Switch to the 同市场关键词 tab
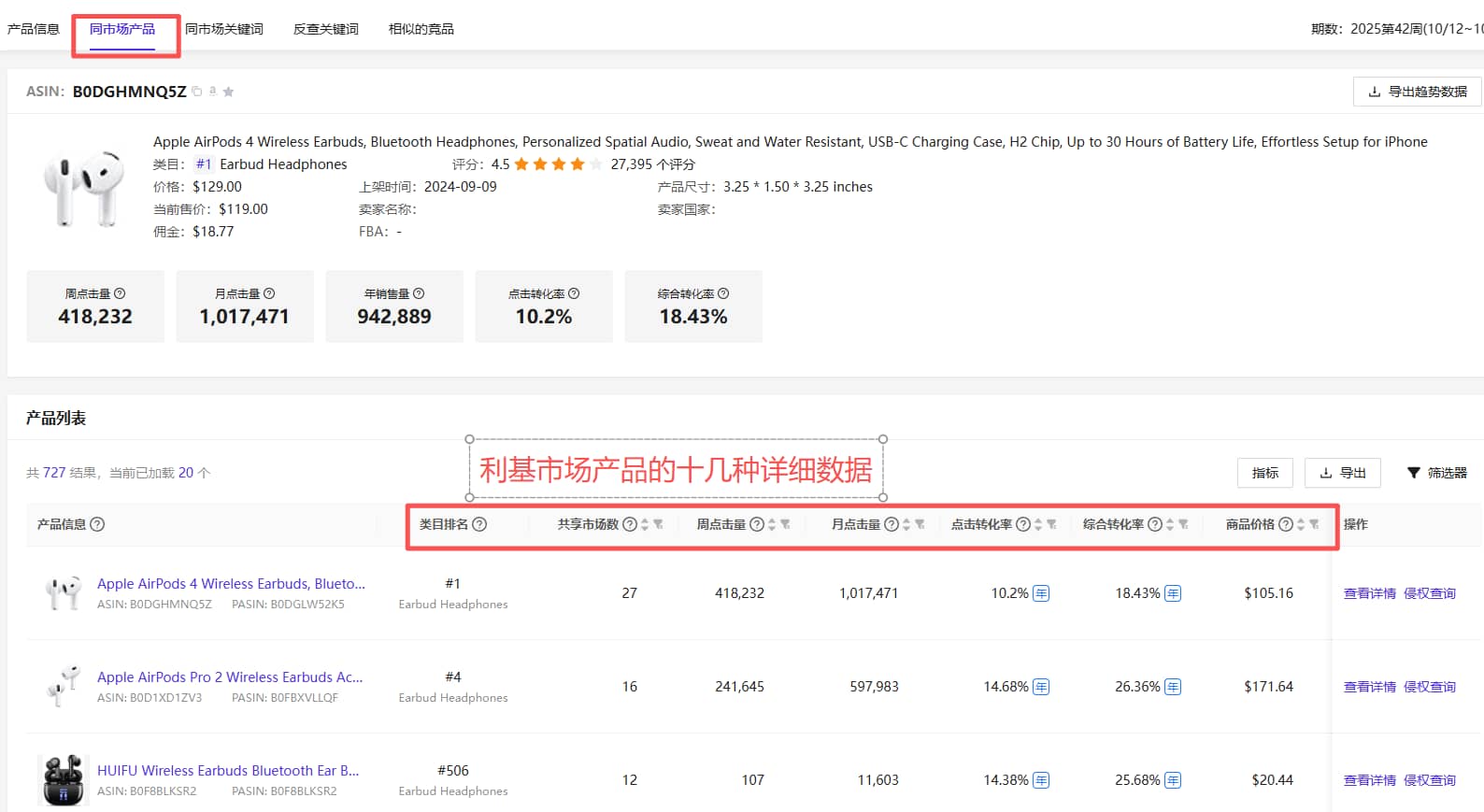 224,29
